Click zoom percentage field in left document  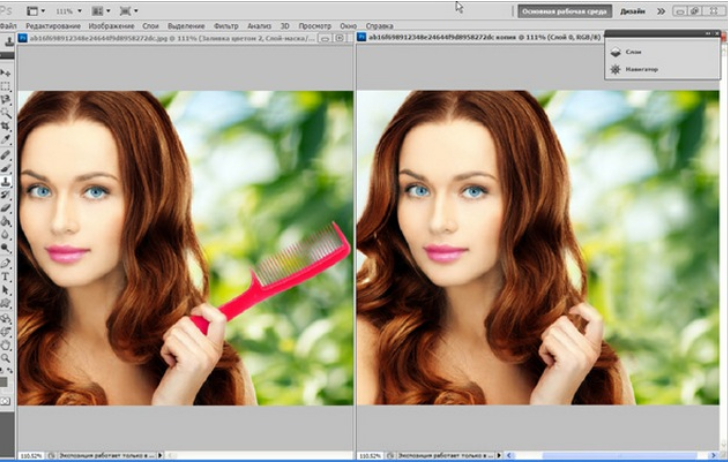point(32,456)
